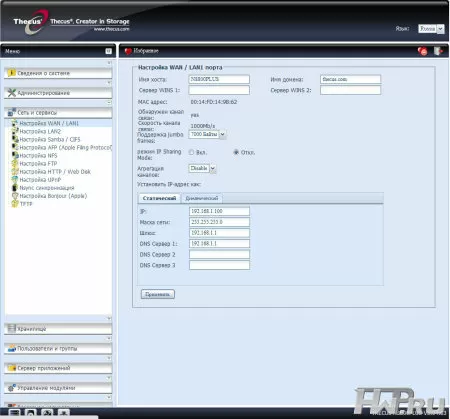
Task: Open Сведения о системе menu section
Action: coord(58,73)
